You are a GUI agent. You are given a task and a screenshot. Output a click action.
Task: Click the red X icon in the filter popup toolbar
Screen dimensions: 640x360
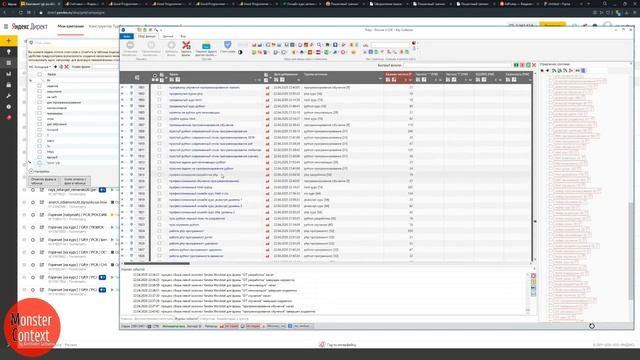coord(67,67)
